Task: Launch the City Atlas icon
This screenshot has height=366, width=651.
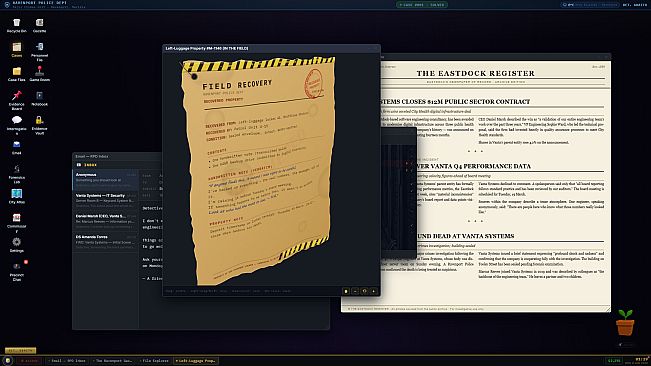Action: point(17,196)
